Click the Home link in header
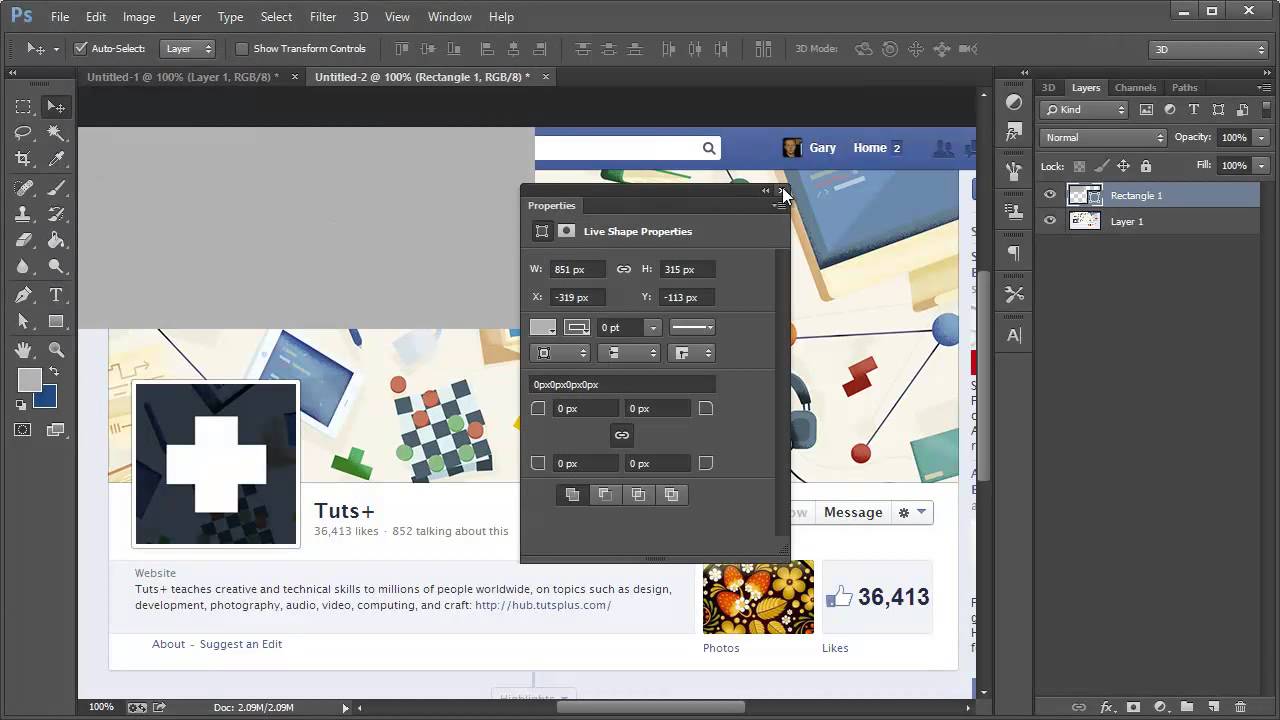This screenshot has width=1280, height=720. coord(870,148)
